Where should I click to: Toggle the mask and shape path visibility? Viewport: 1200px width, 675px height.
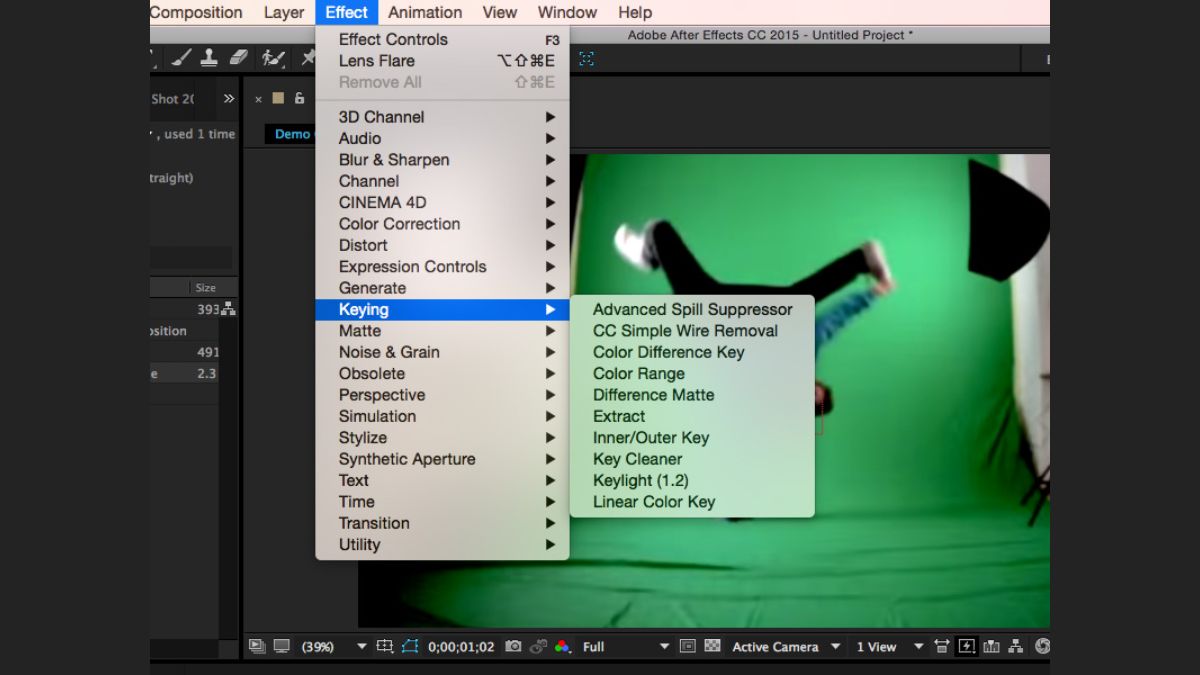pos(410,647)
